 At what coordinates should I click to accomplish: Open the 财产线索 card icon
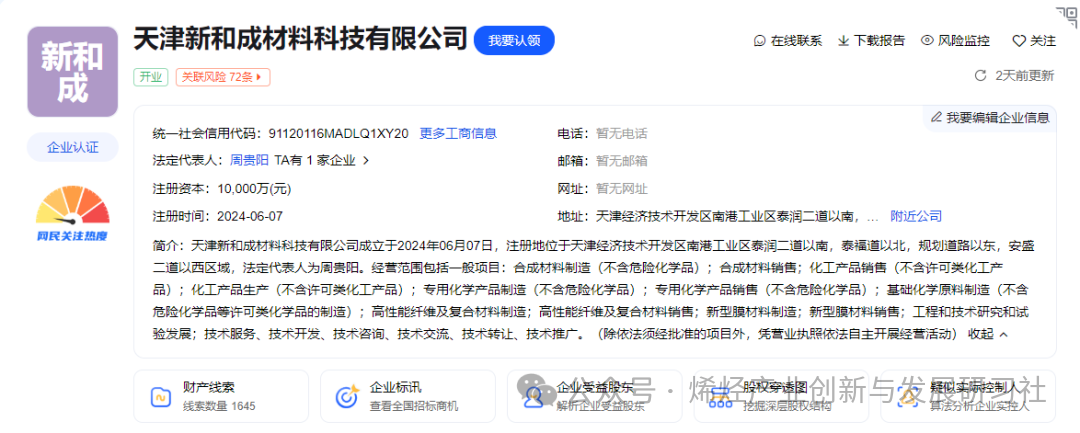(160, 396)
